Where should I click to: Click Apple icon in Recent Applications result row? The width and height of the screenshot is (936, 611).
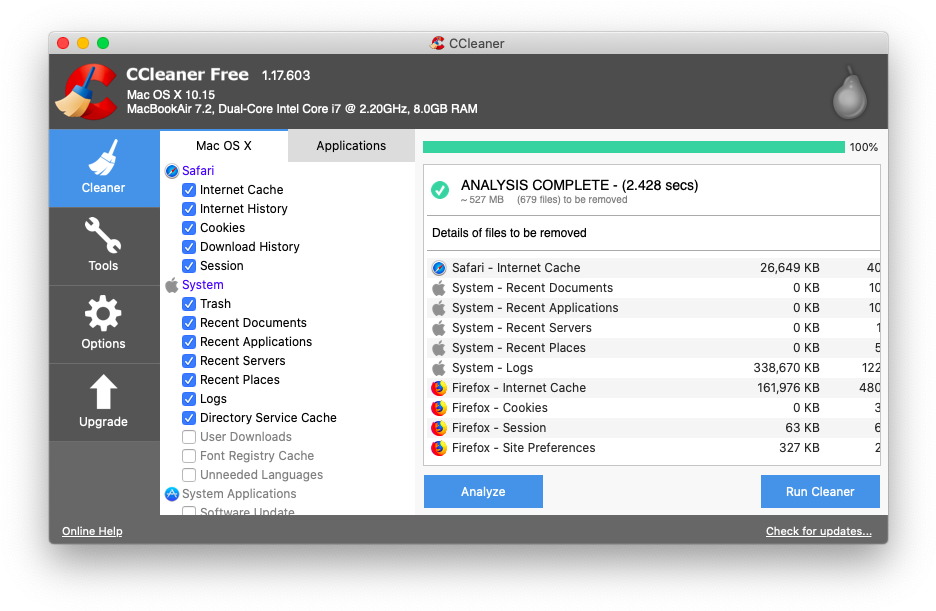pos(439,308)
